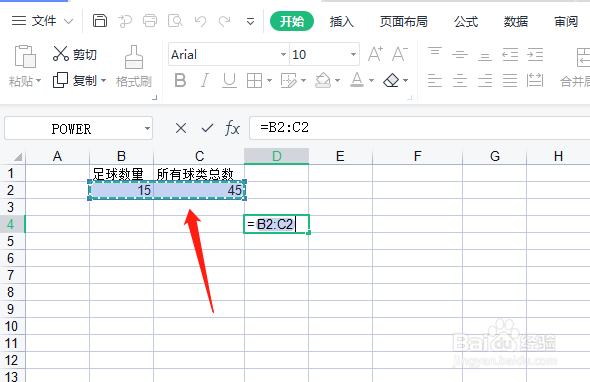Open the name box dropdown showing POWER

147,129
